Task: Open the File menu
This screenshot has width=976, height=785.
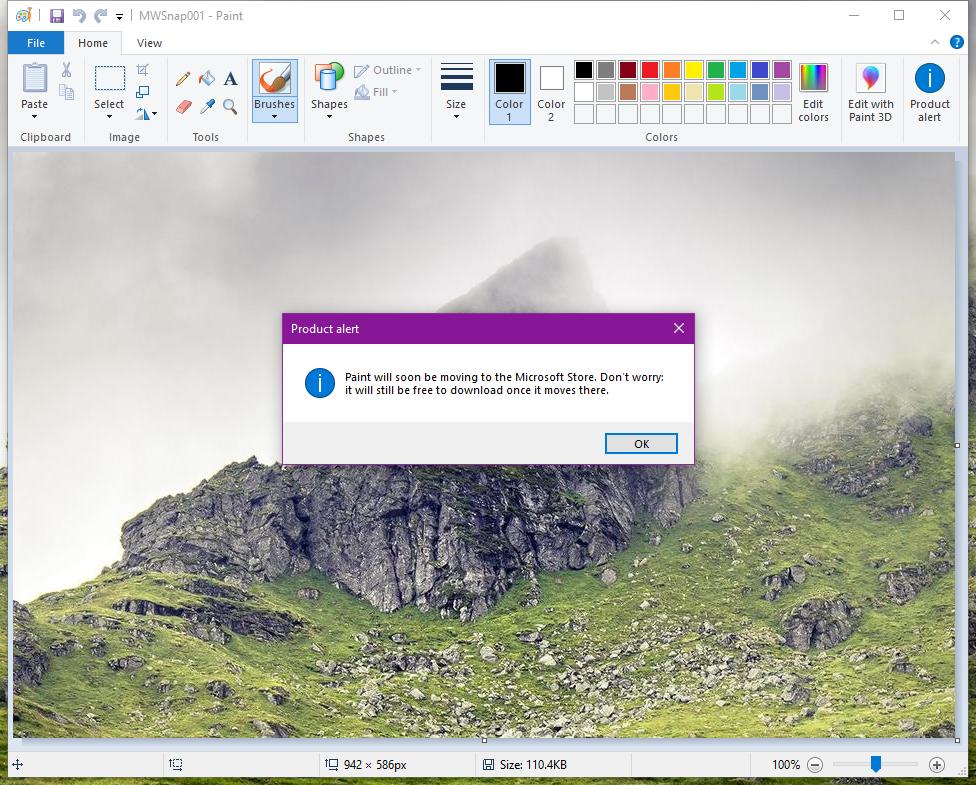Action: coord(35,43)
